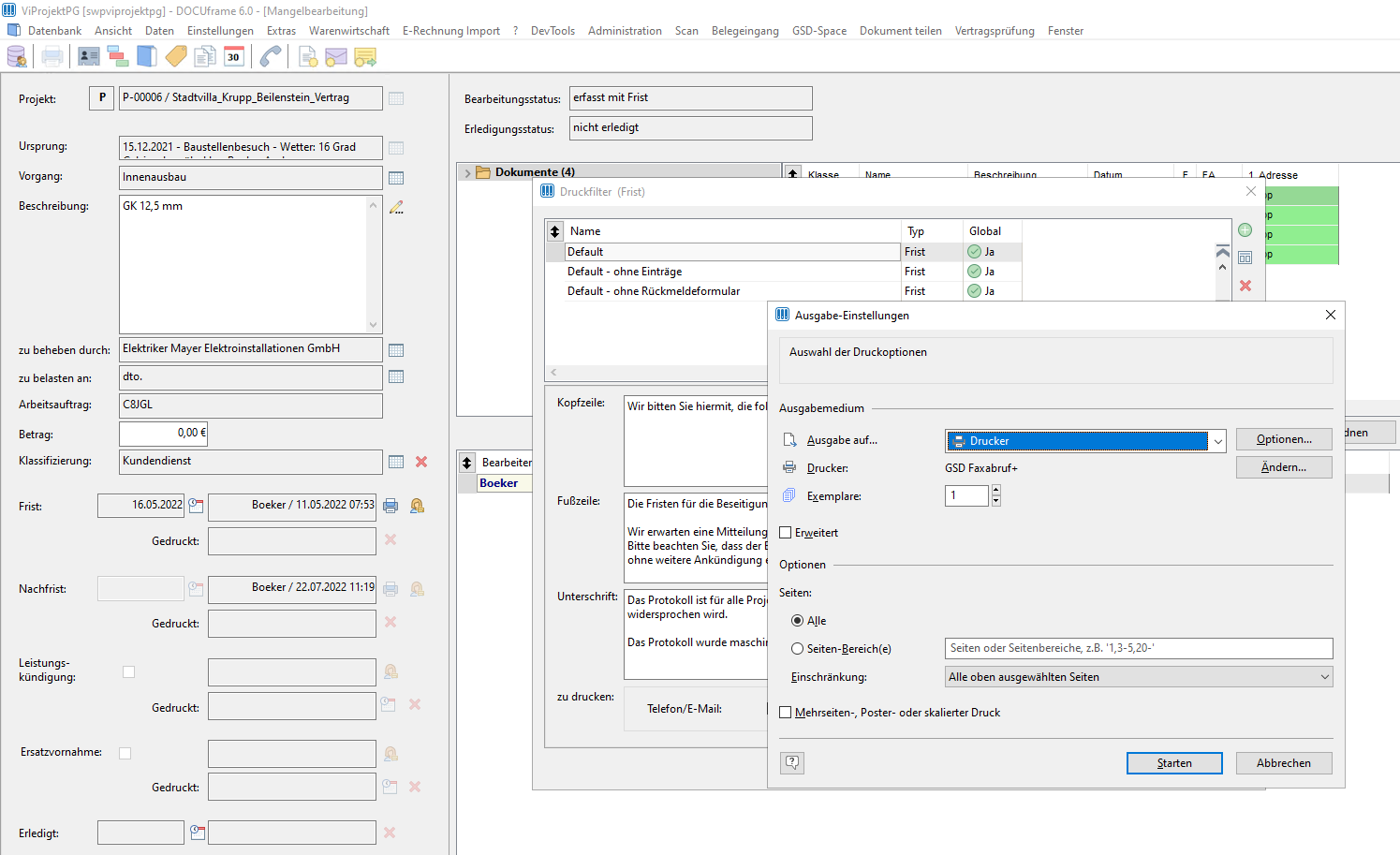Click the Exemplare number field
Screen dimensions: 1400x855
[967, 495]
